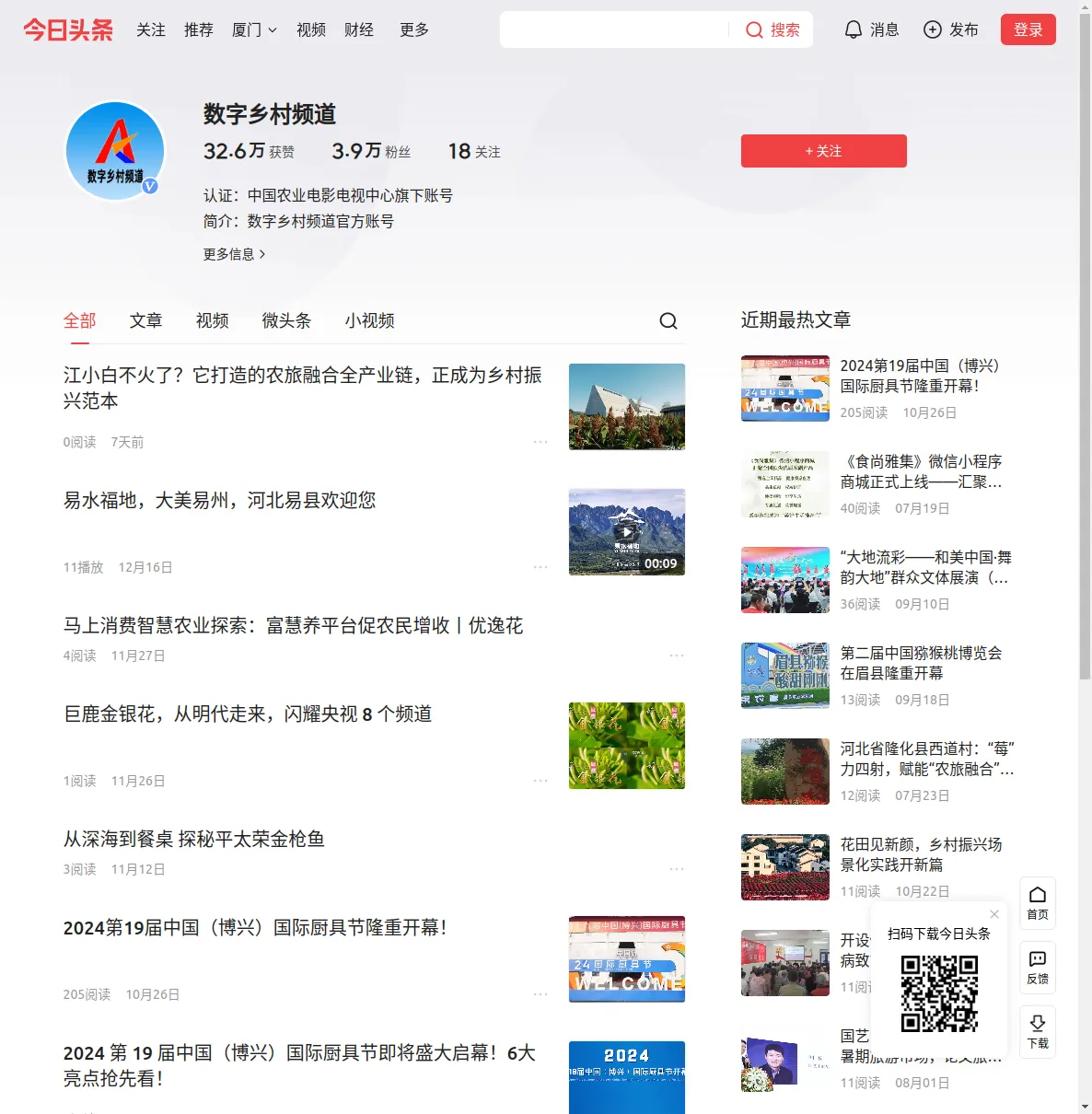Click the 数字乡村频道 avatar image
Viewport: 1092px width, 1114px height.
[115, 151]
